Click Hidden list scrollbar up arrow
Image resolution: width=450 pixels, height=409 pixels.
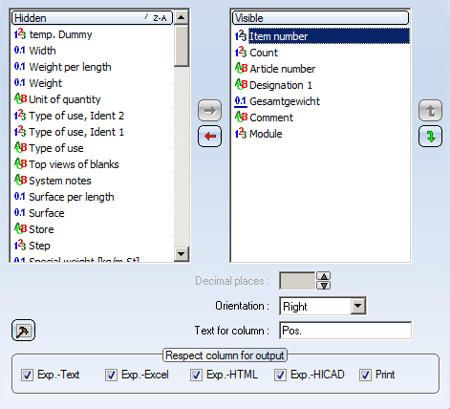pyautogui.click(x=181, y=17)
